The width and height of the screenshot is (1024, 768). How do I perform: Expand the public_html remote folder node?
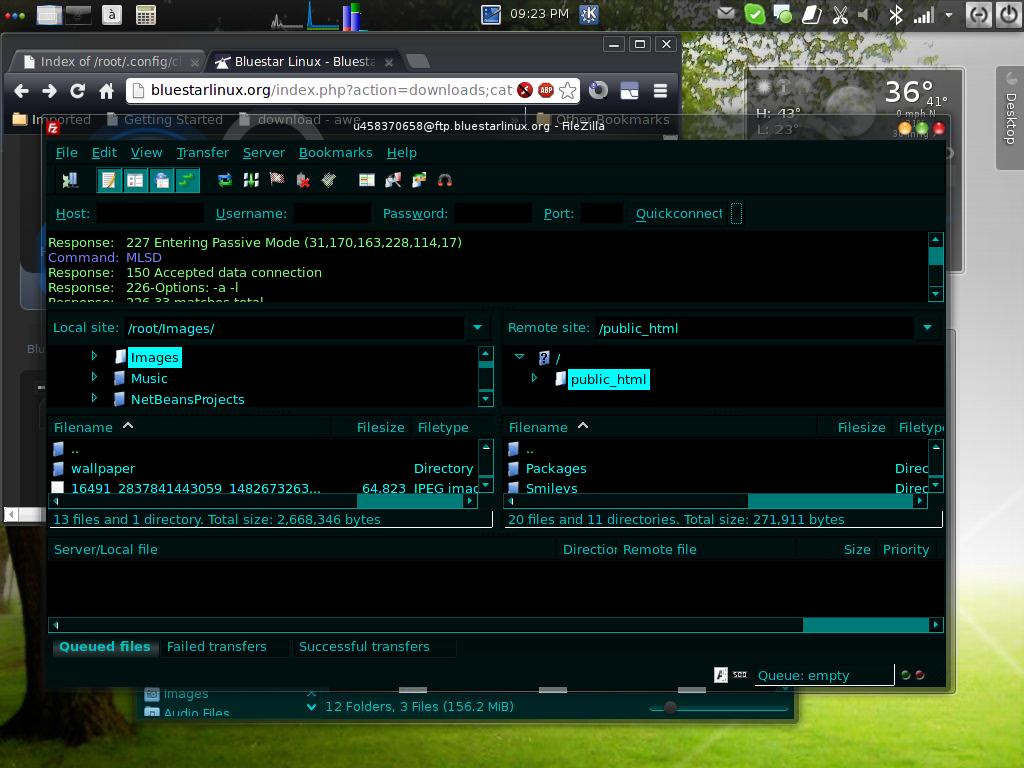pos(534,378)
